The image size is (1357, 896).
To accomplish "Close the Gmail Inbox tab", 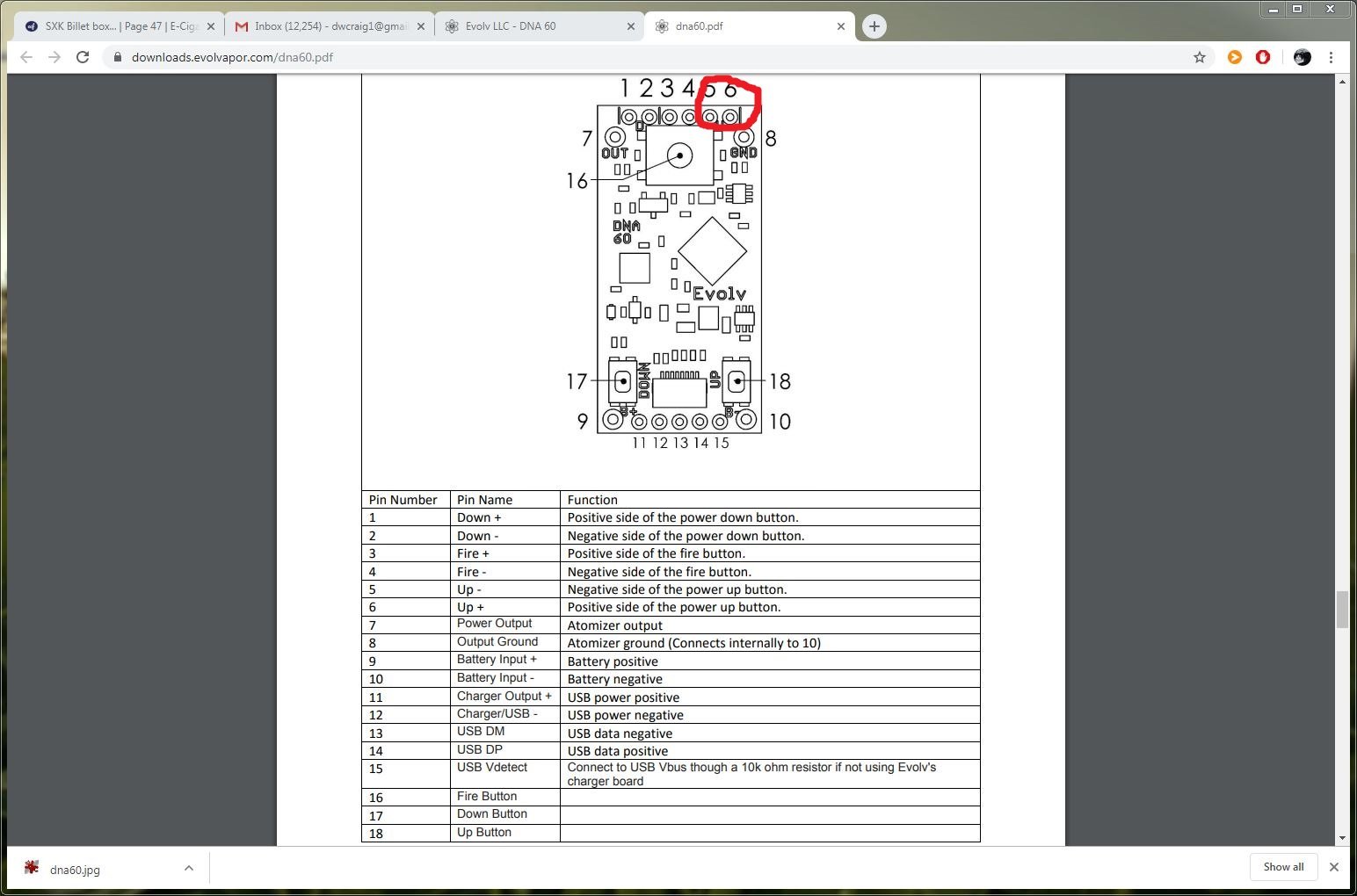I will (421, 26).
